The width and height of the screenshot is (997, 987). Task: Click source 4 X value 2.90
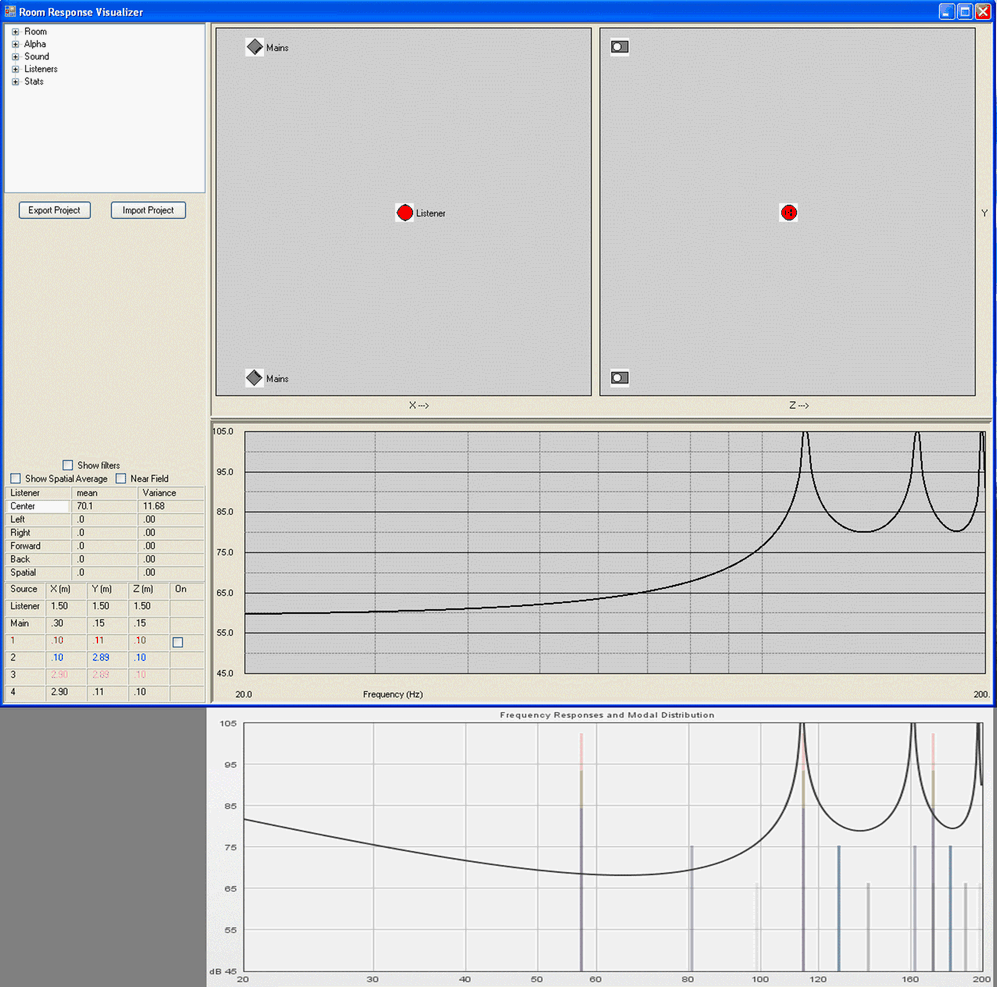click(x=59, y=692)
